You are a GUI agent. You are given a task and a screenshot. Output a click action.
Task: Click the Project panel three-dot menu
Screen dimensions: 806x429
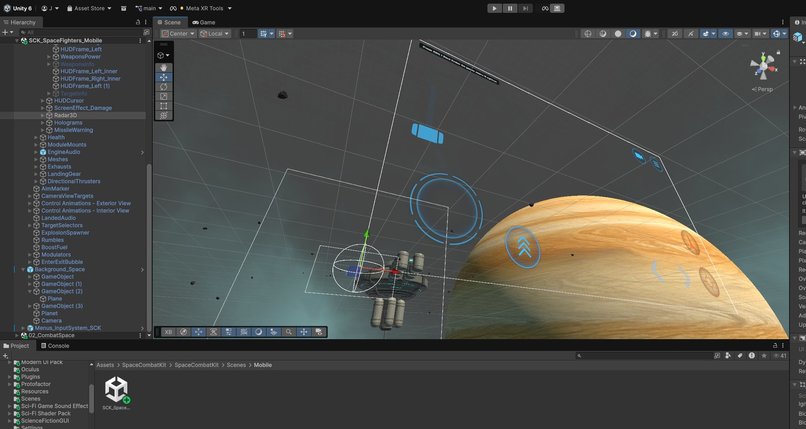[782, 346]
